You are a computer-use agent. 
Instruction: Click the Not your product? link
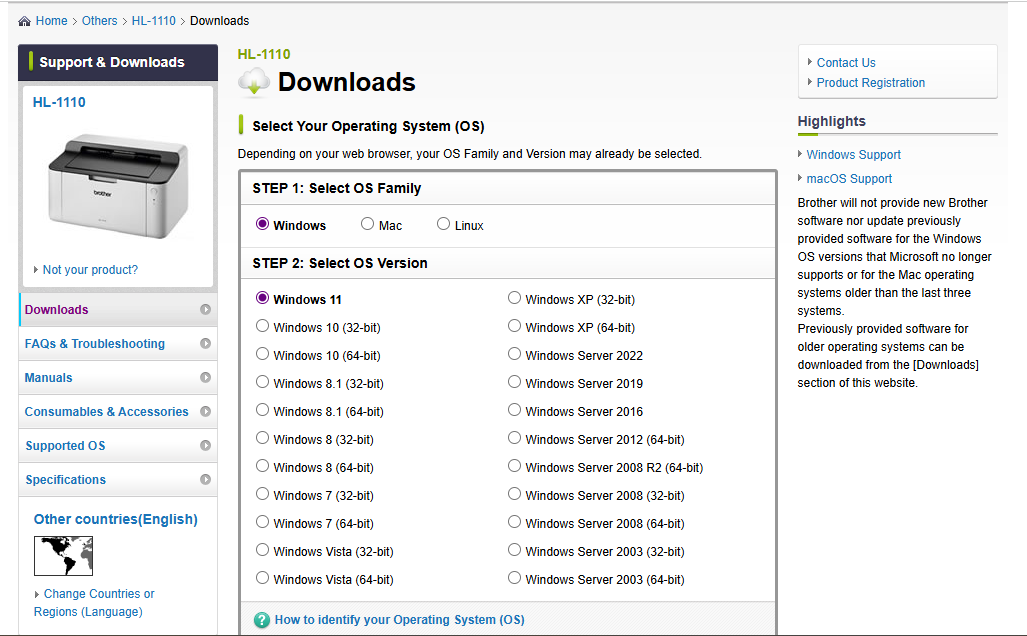tap(90, 270)
